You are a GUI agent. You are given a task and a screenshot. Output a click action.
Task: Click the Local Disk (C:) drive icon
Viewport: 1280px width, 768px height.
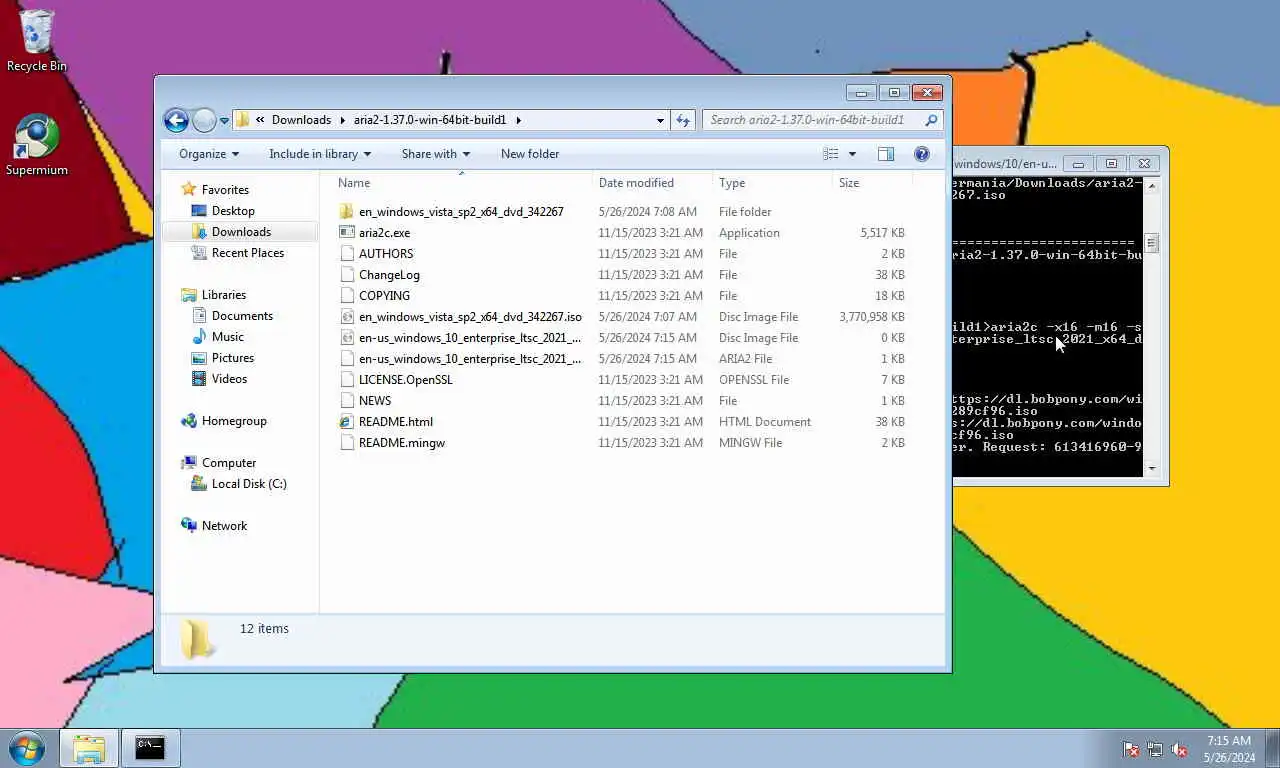pyautogui.click(x=199, y=484)
